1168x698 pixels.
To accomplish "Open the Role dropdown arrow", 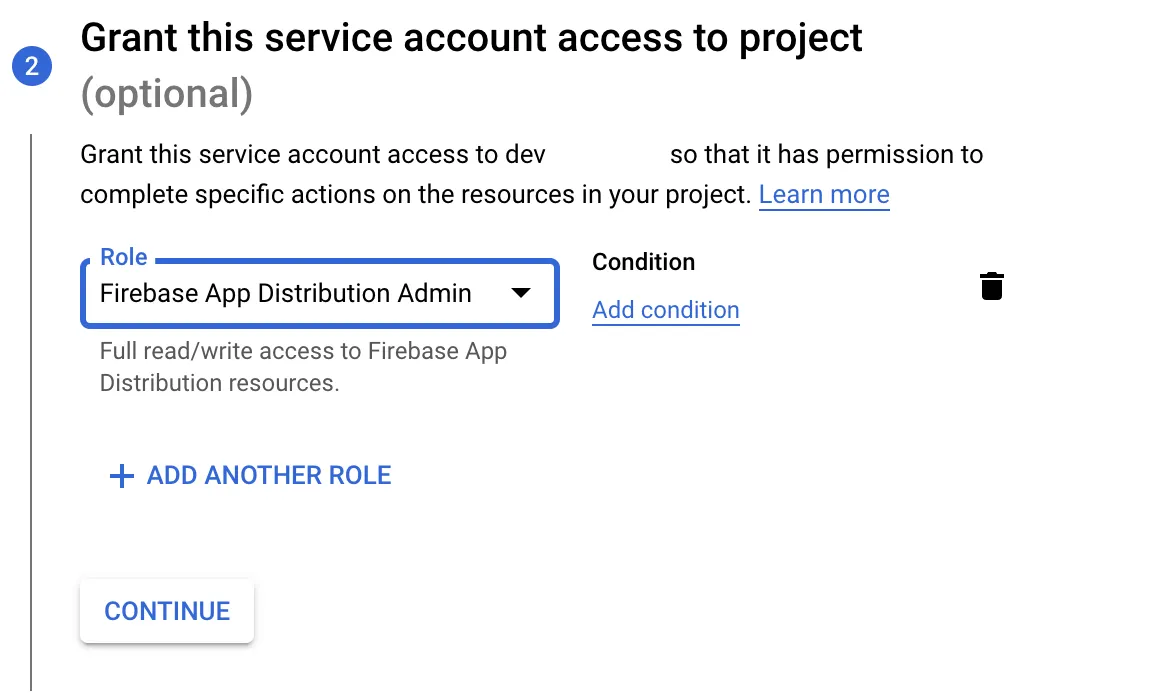I will click(x=521, y=293).
